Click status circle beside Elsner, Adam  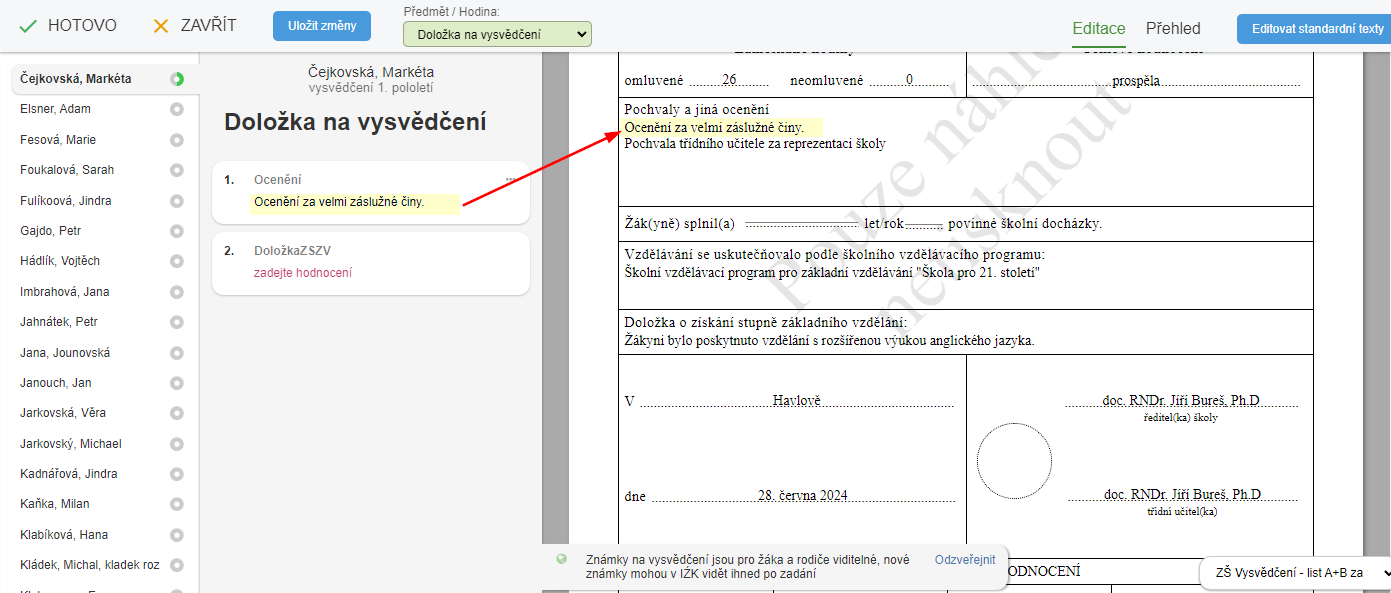177,109
